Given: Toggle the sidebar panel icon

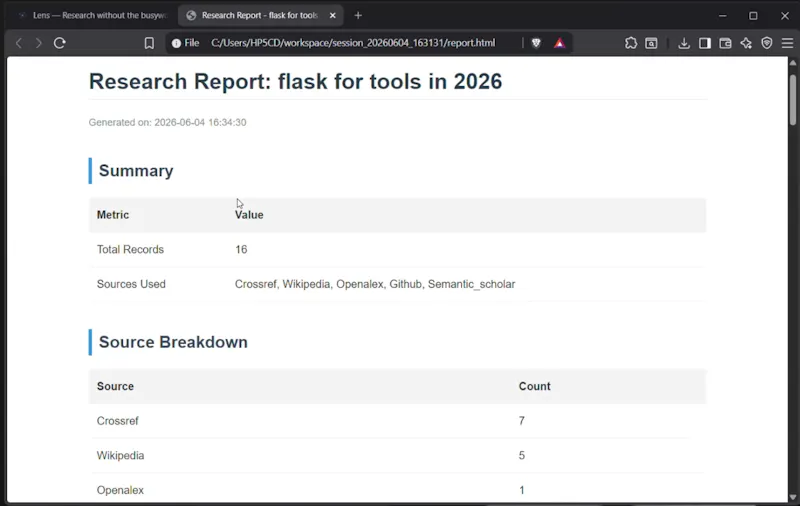Looking at the screenshot, I should [x=705, y=43].
